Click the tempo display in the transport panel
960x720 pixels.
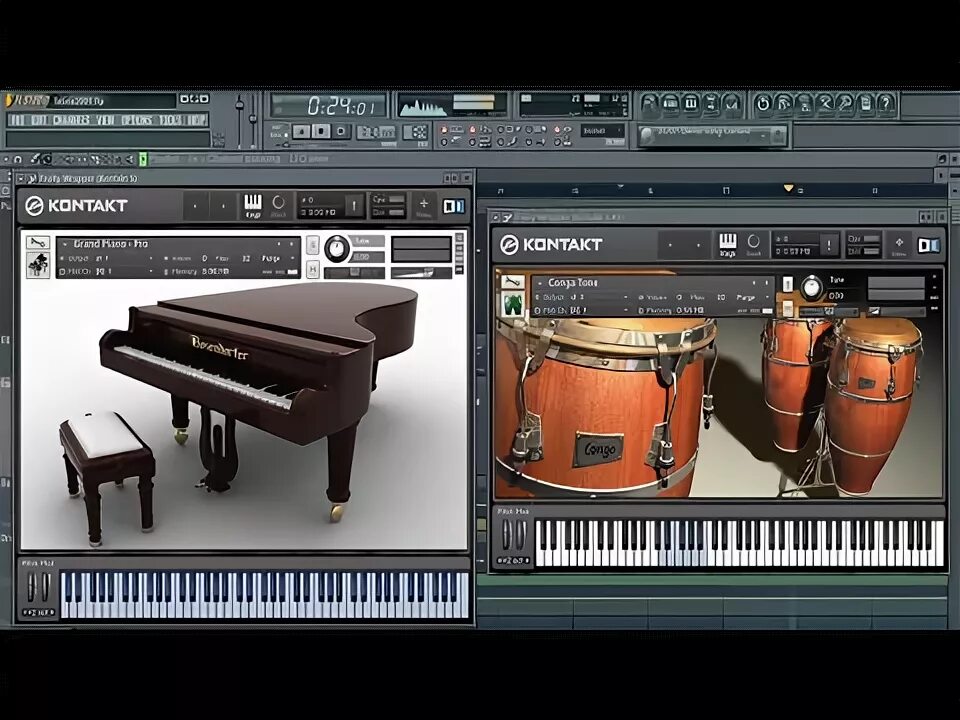click(377, 132)
